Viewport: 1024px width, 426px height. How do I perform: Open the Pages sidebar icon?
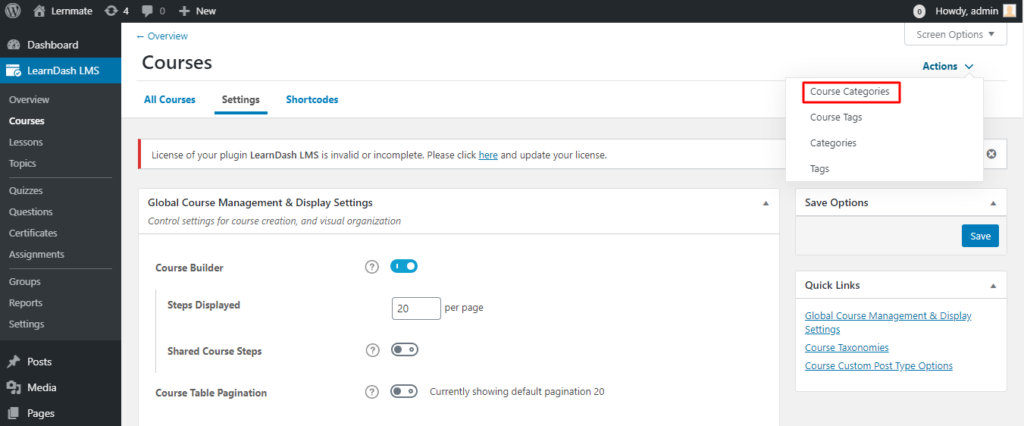coord(13,413)
